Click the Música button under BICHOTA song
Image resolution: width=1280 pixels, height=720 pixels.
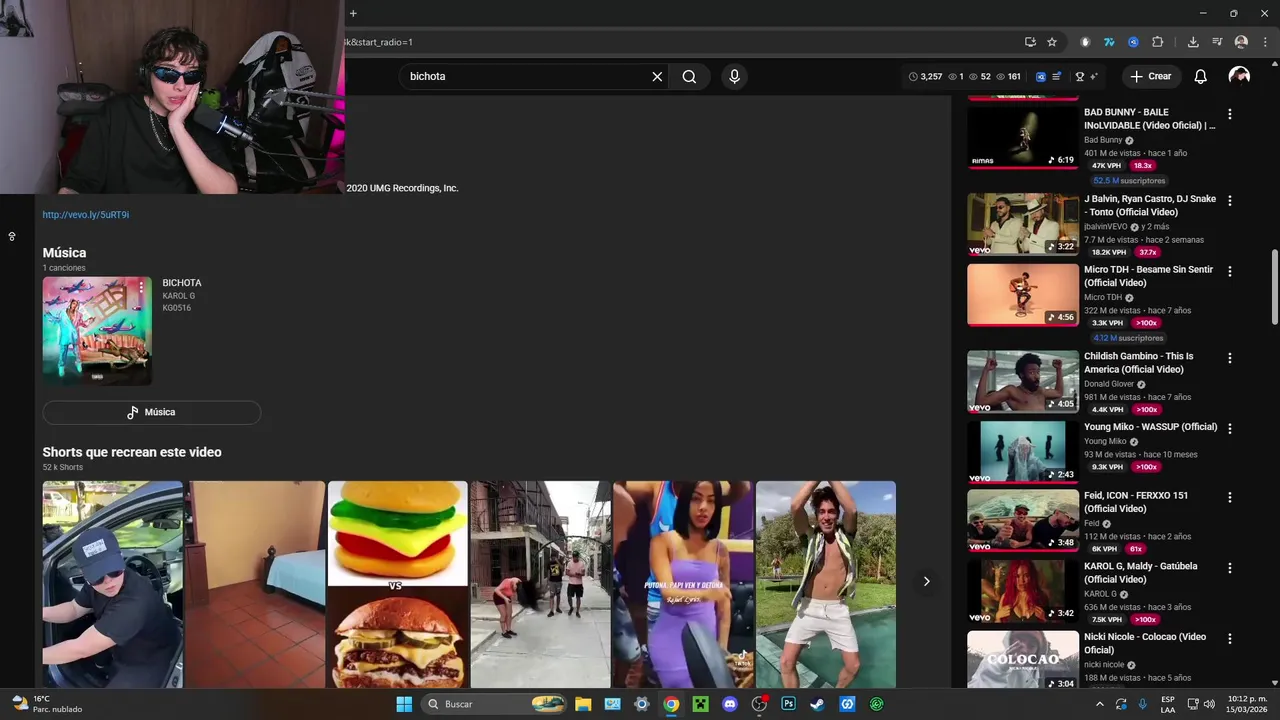point(152,412)
